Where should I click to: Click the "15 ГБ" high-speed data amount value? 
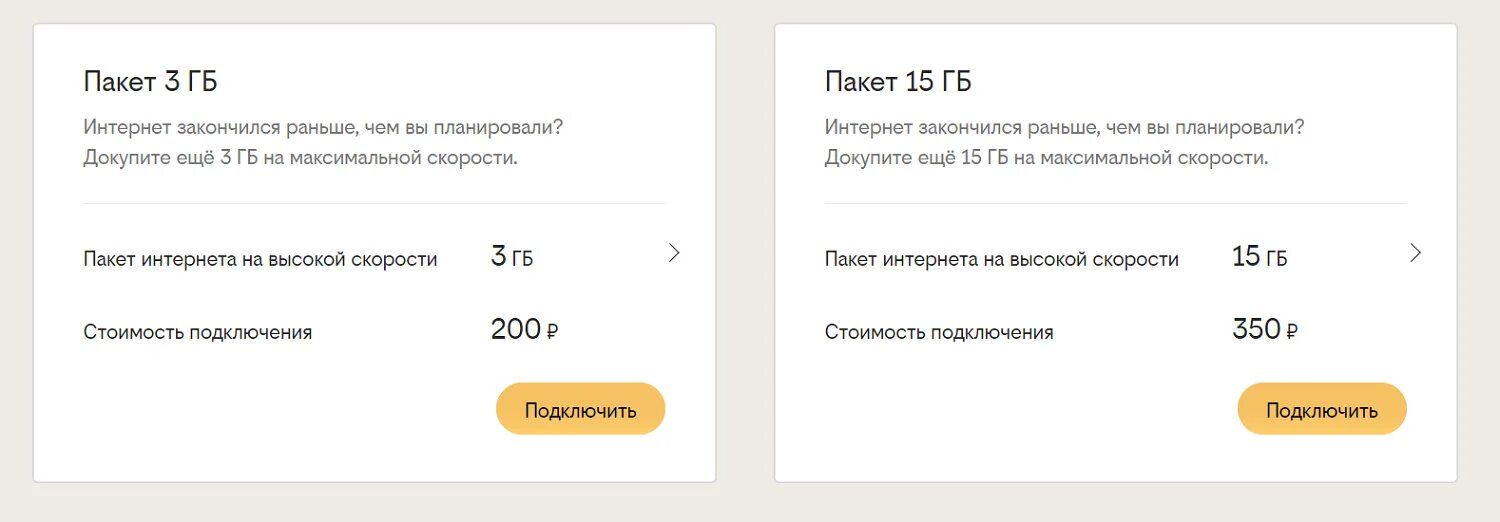tap(1259, 257)
